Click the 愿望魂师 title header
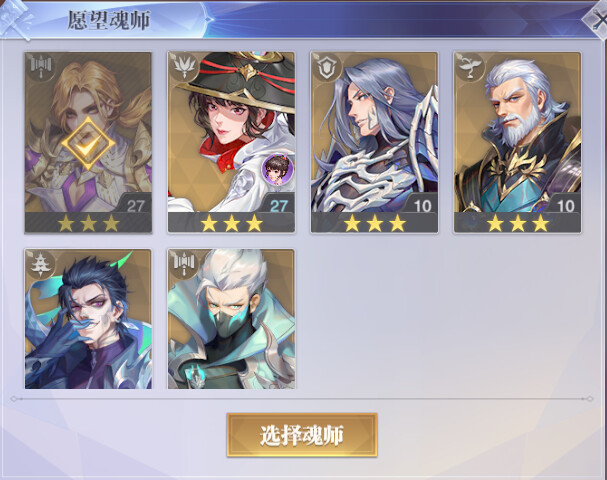This screenshot has width=607, height=480. coord(108,20)
